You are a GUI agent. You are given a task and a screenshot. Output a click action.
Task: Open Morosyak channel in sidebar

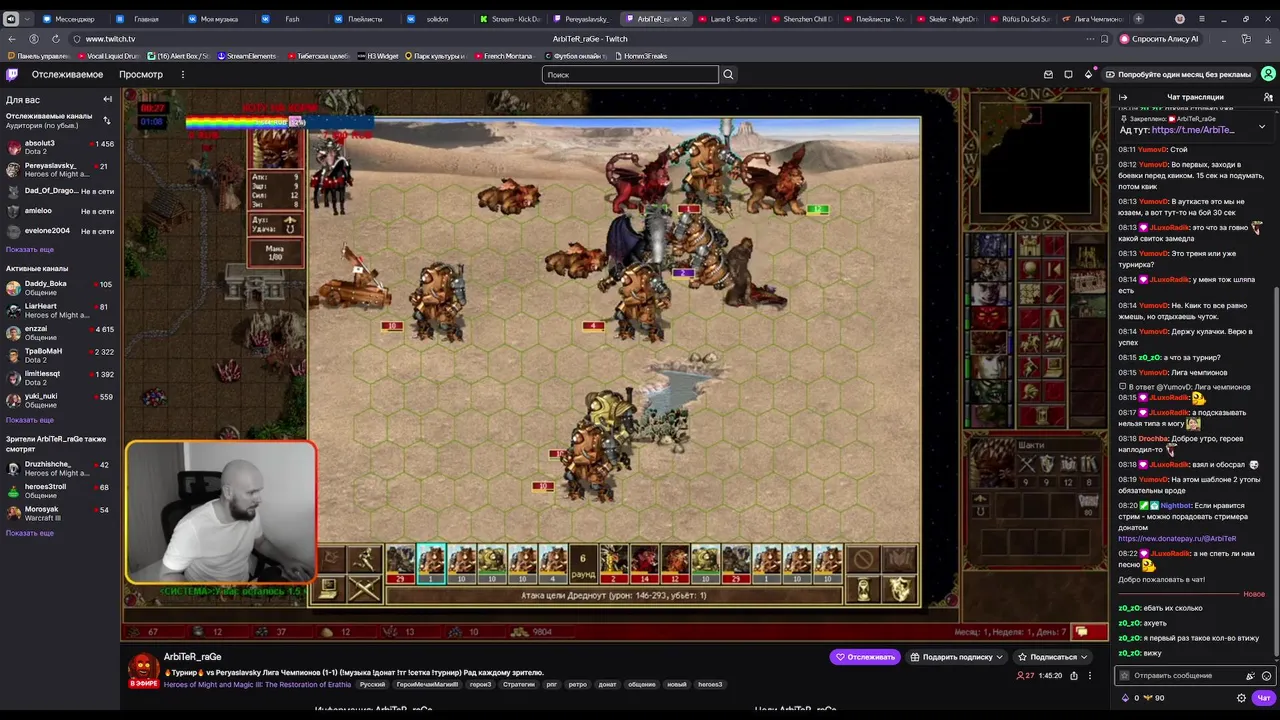click(60, 513)
